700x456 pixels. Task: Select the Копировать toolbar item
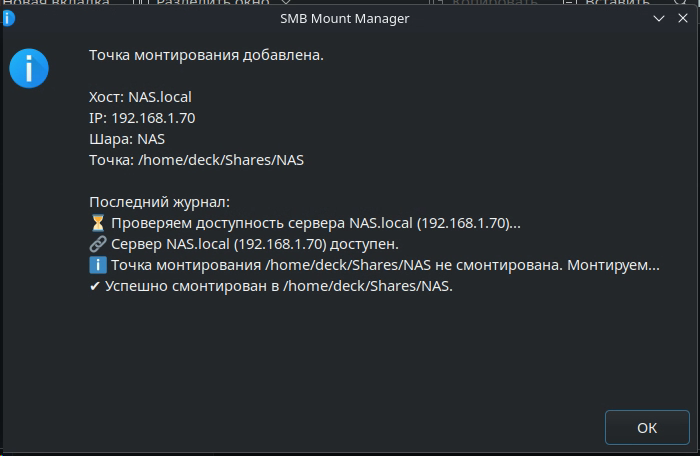click(x=485, y=2)
